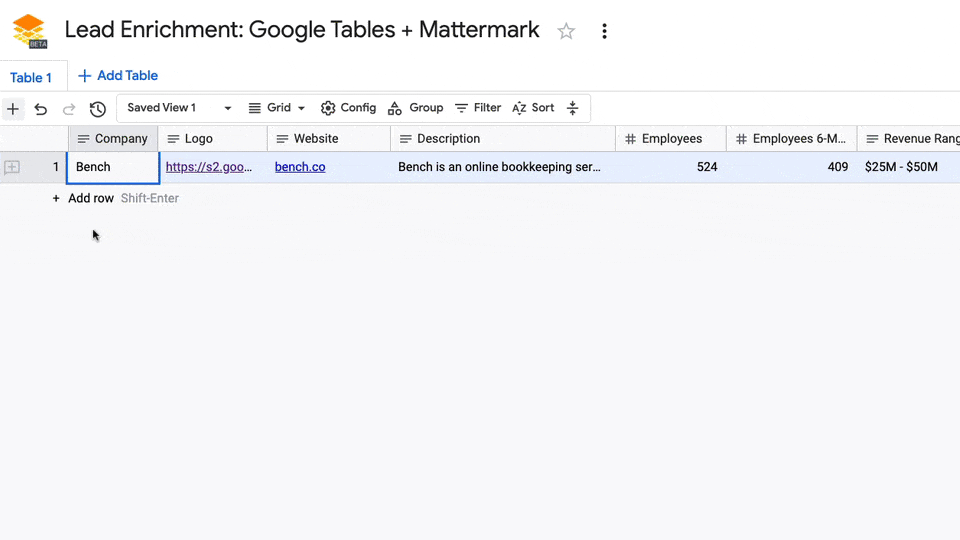Screen dimensions: 960x540
Task: Click the Revenue Range column type icon
Action: [x=872, y=139]
